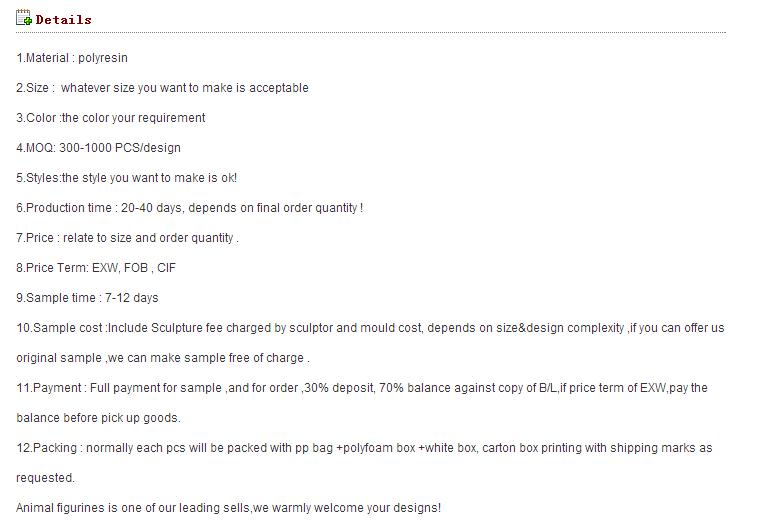The width and height of the screenshot is (757, 531).
Task: Click the Details notepad icon
Action: click(x=24, y=18)
